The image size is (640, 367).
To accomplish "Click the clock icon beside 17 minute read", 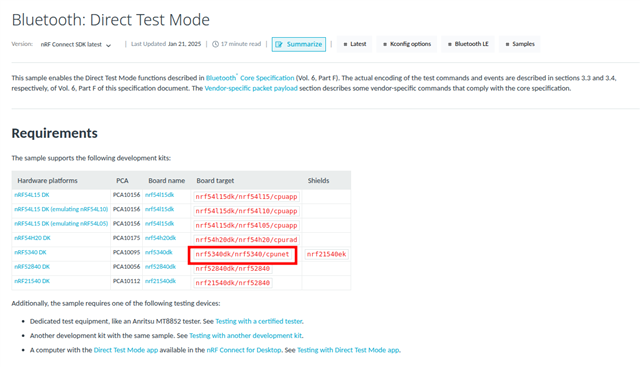I will click(x=215, y=44).
